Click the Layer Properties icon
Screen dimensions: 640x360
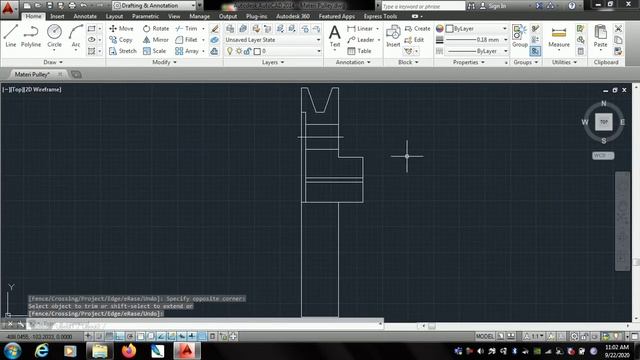230,29
